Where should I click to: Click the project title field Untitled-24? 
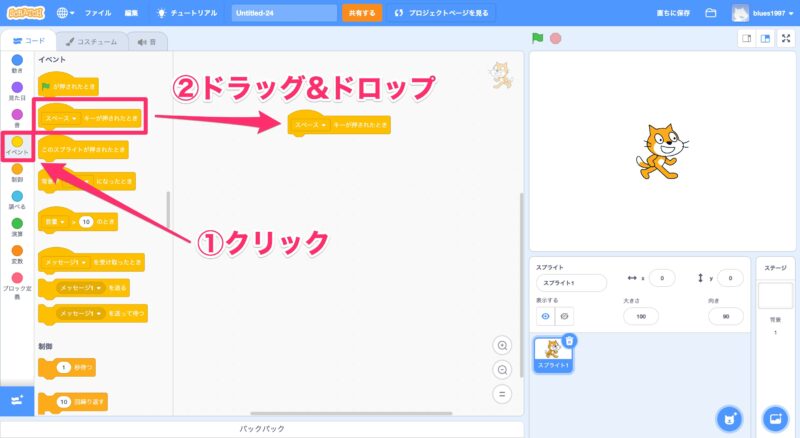pos(284,13)
